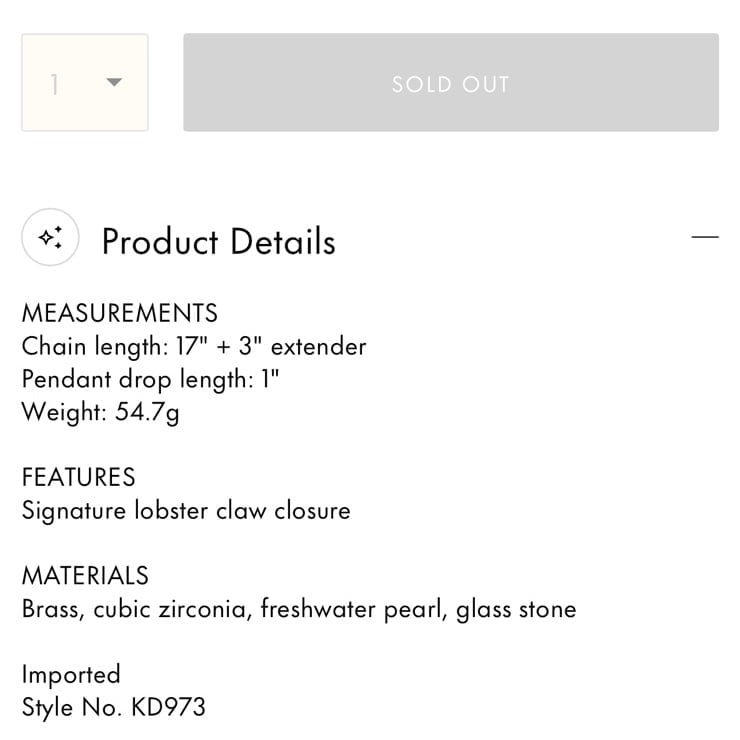The image size is (740, 740).
Task: Click Signature lobster claw closure text
Action: point(186,511)
